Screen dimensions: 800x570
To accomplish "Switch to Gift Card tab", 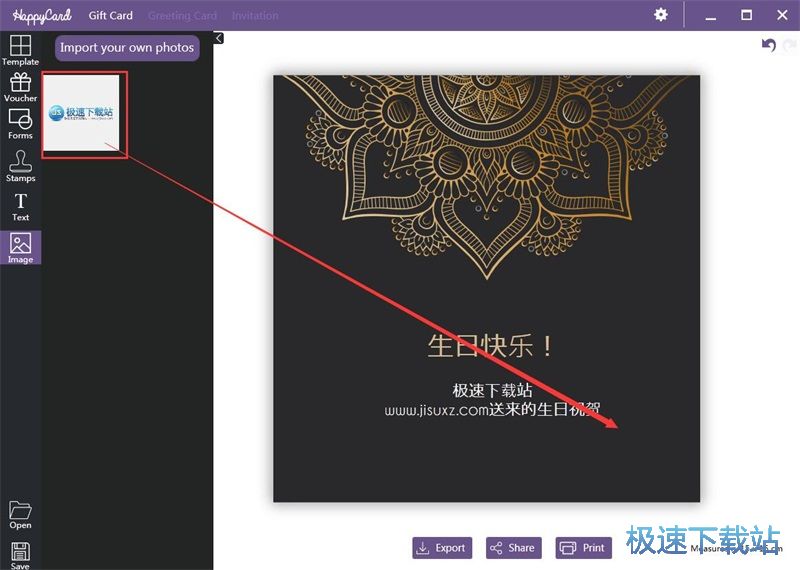I will click(110, 15).
